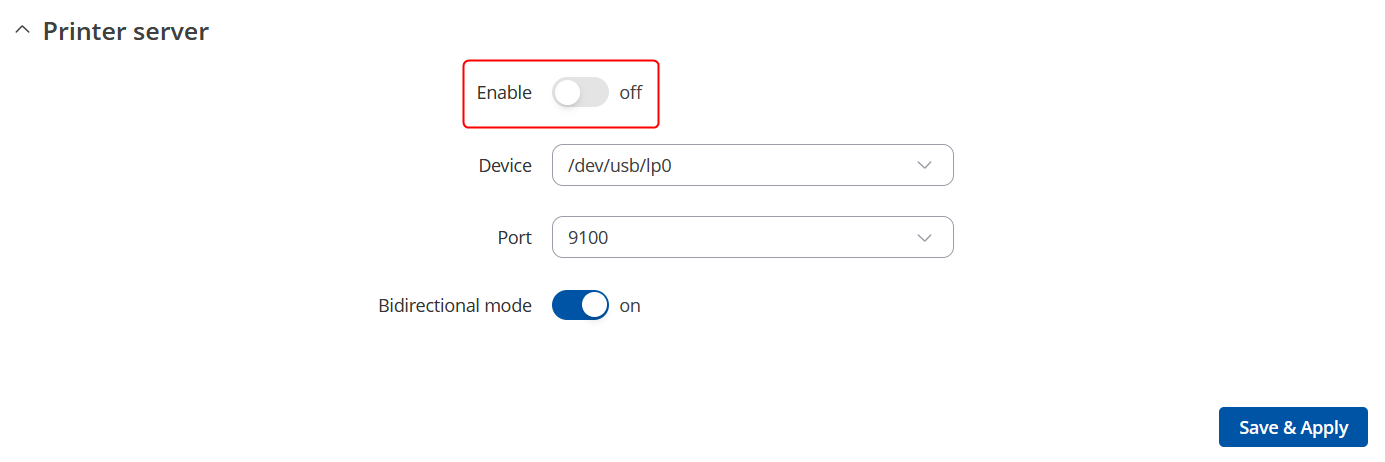Click the 'off' status text beside Enable

click(x=631, y=93)
